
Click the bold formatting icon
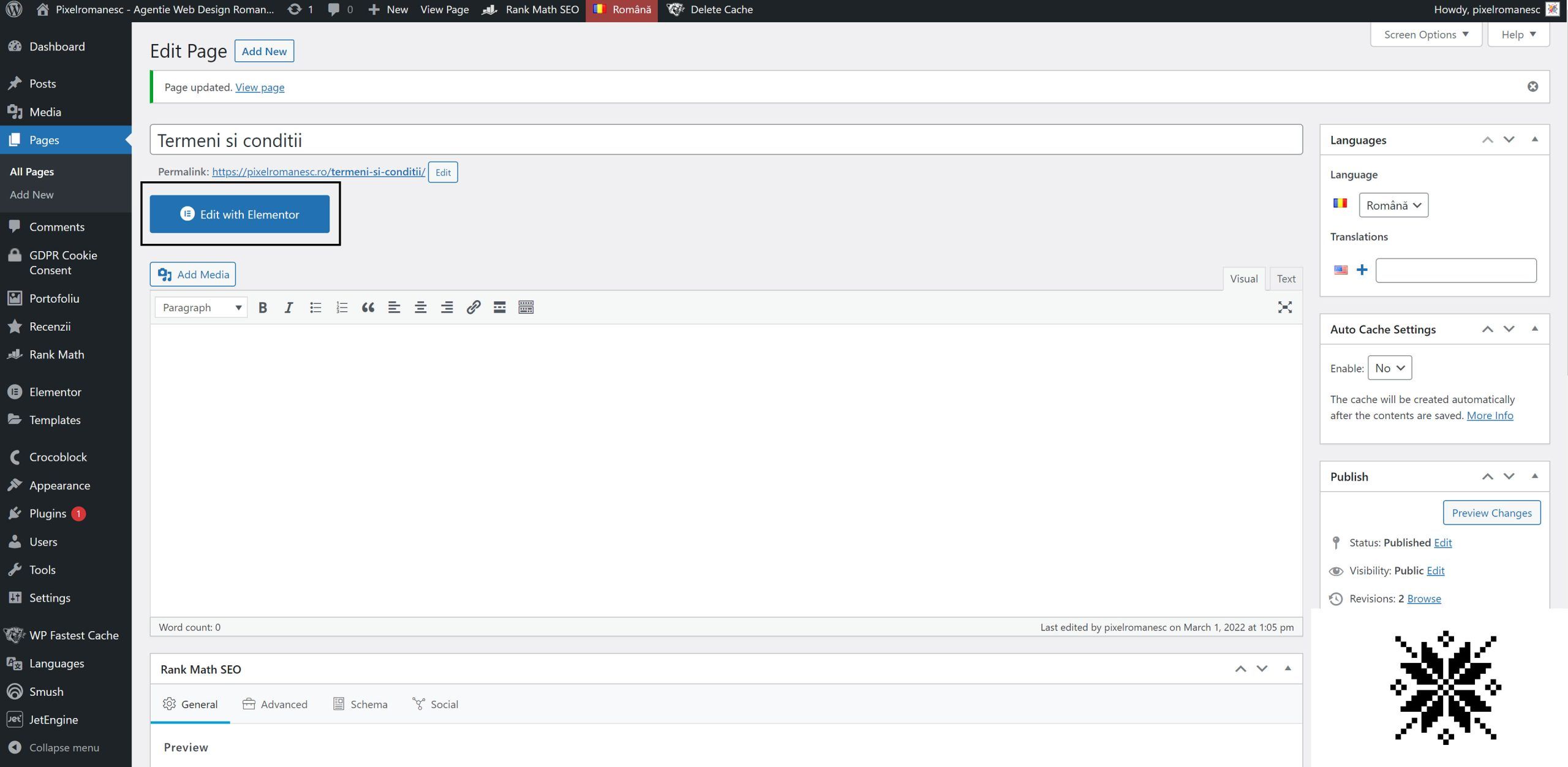pyautogui.click(x=262, y=307)
